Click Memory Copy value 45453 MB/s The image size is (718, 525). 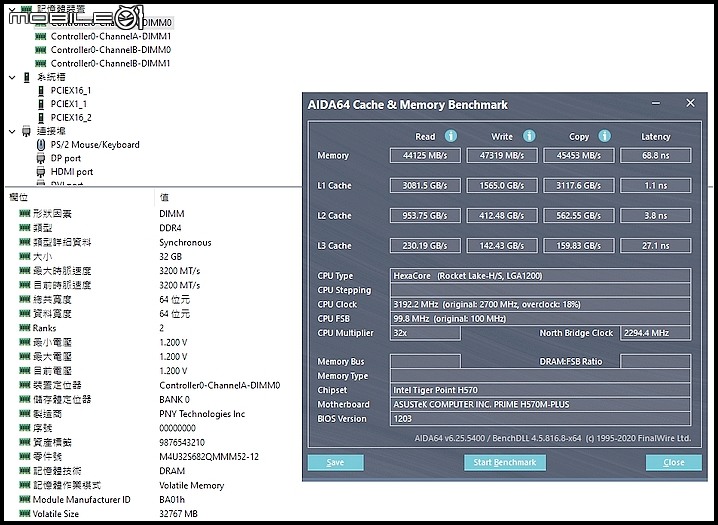click(579, 156)
